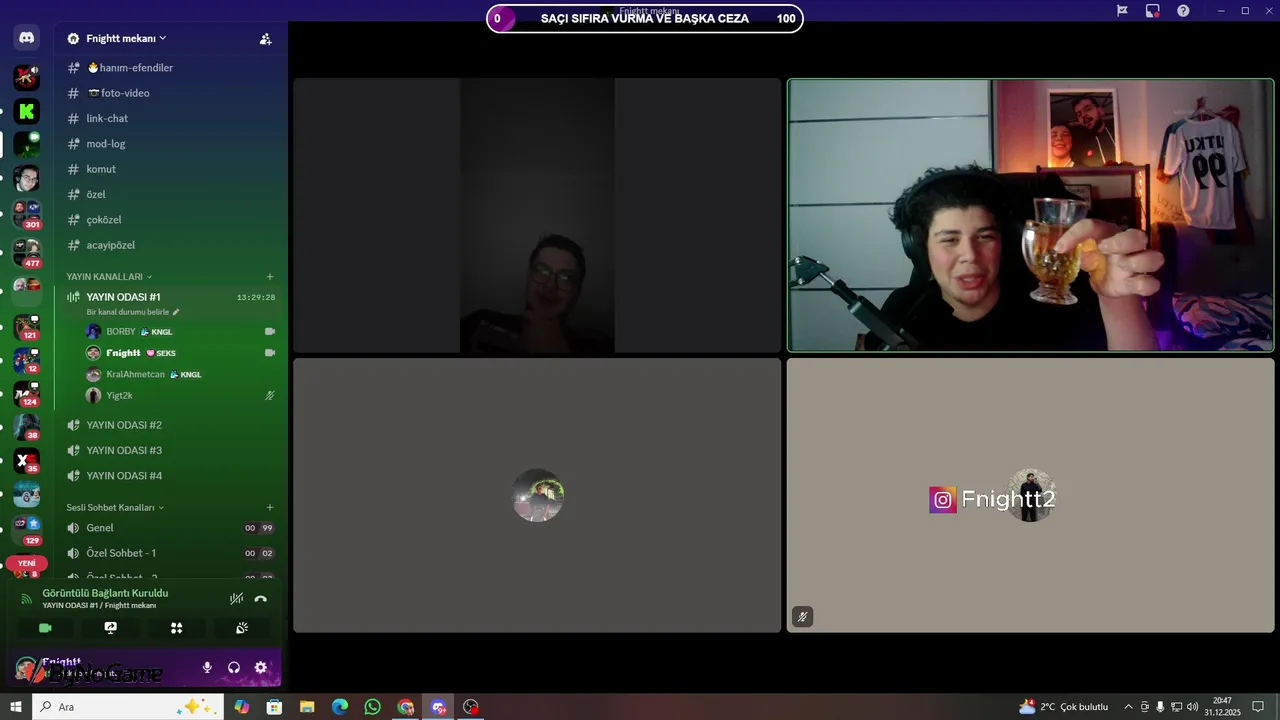1280x720 pixels.
Task: Open user settings gear icon
Action: [x=260, y=667]
